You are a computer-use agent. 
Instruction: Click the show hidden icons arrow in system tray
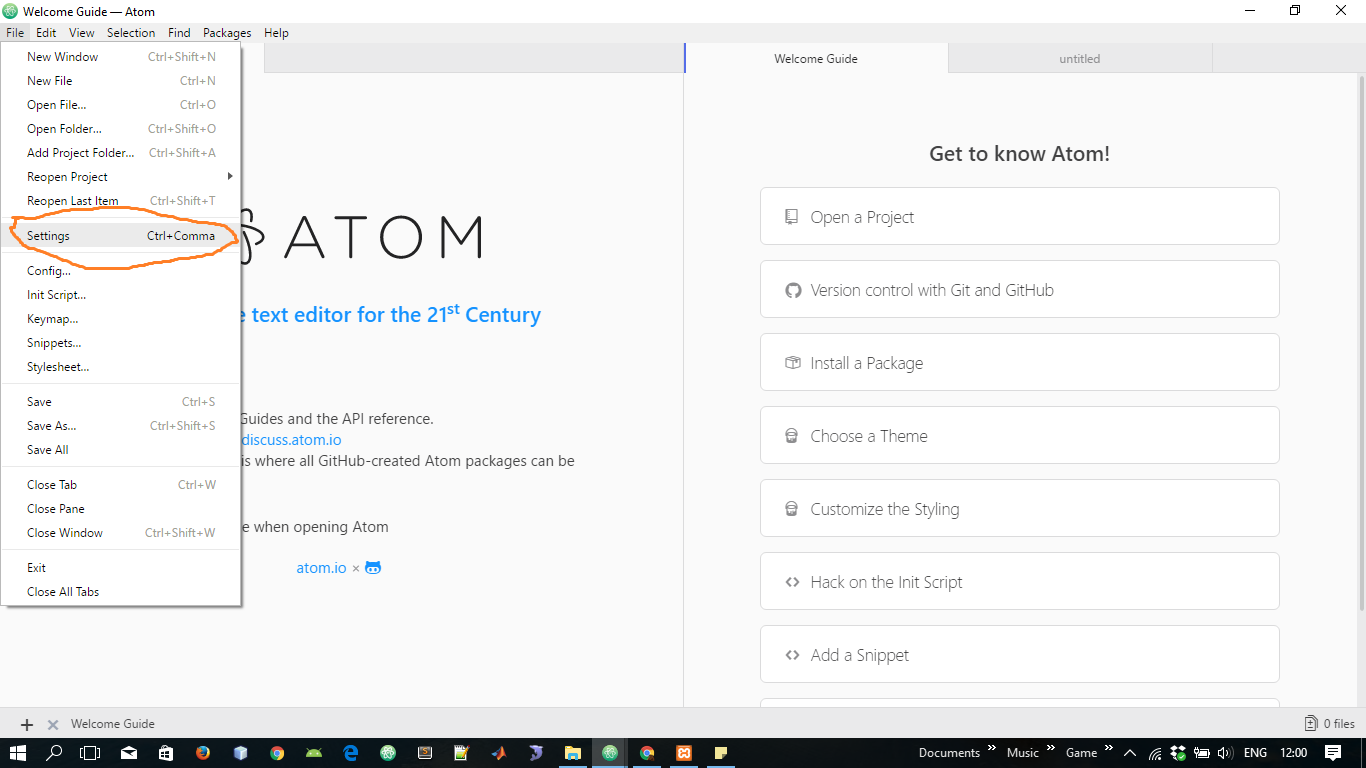1129,752
